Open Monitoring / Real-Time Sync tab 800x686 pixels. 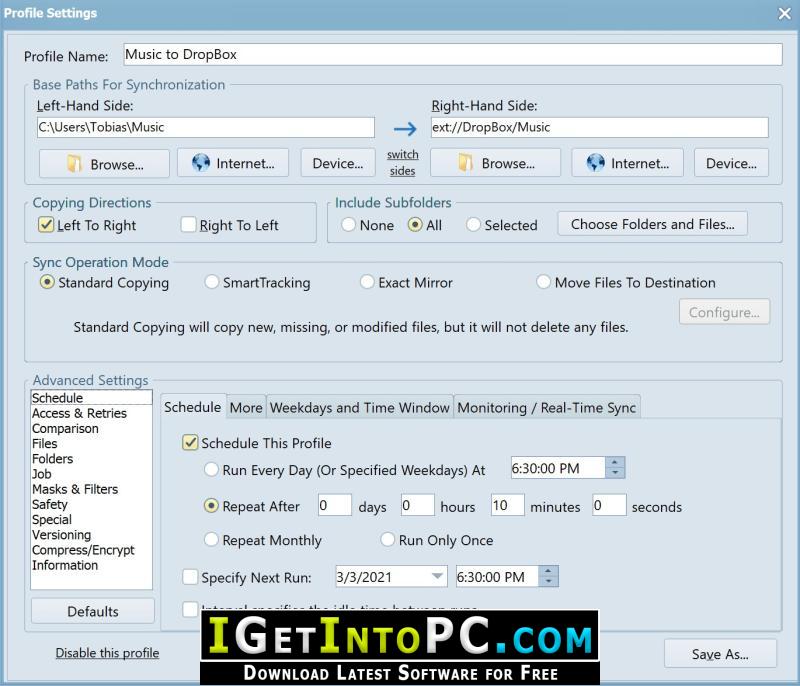pyautogui.click(x=546, y=408)
